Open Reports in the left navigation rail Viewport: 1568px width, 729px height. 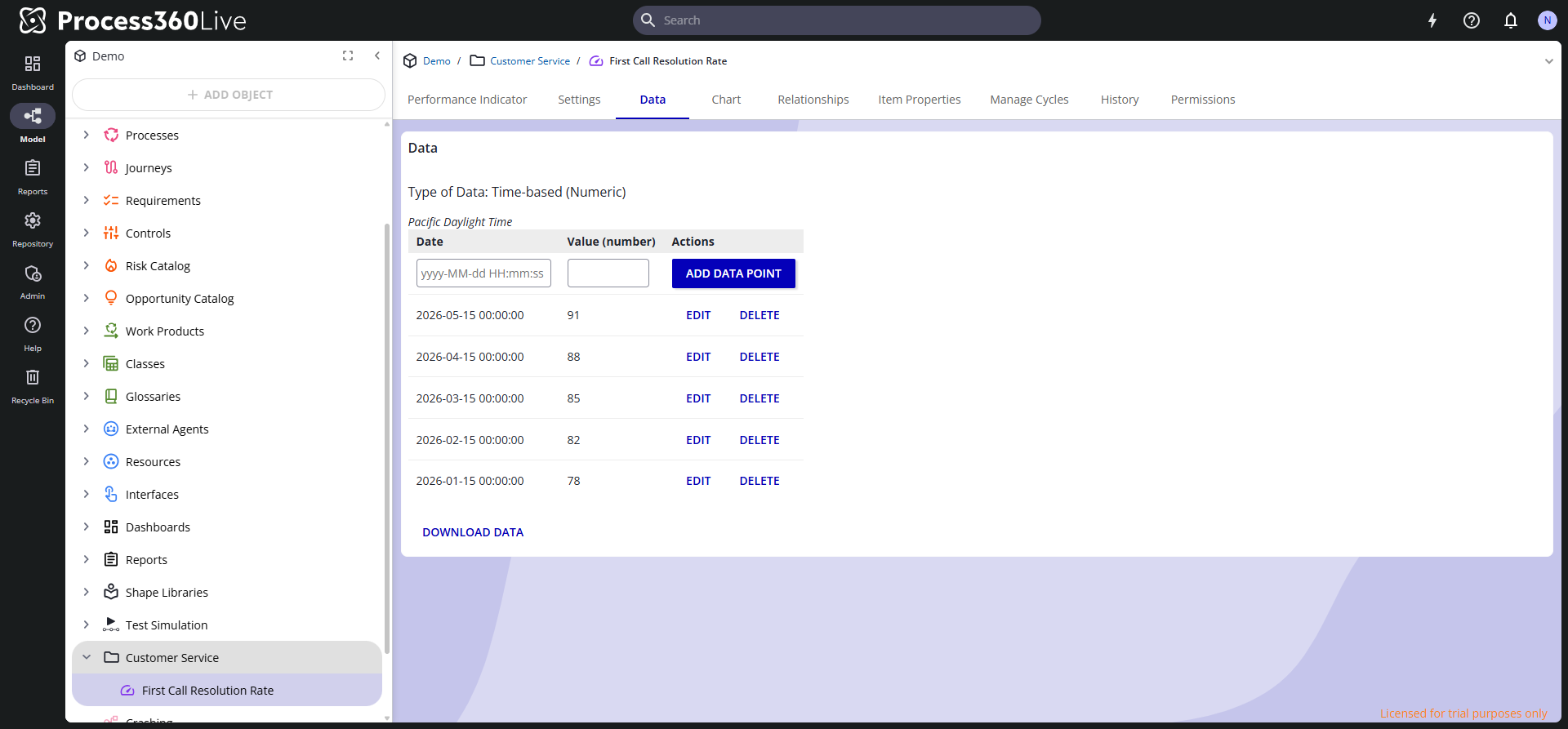pyautogui.click(x=33, y=177)
